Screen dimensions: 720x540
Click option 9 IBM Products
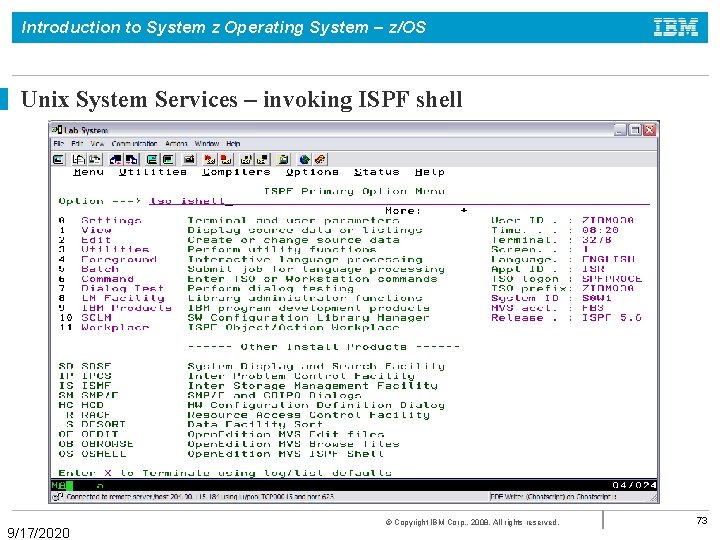[126, 308]
